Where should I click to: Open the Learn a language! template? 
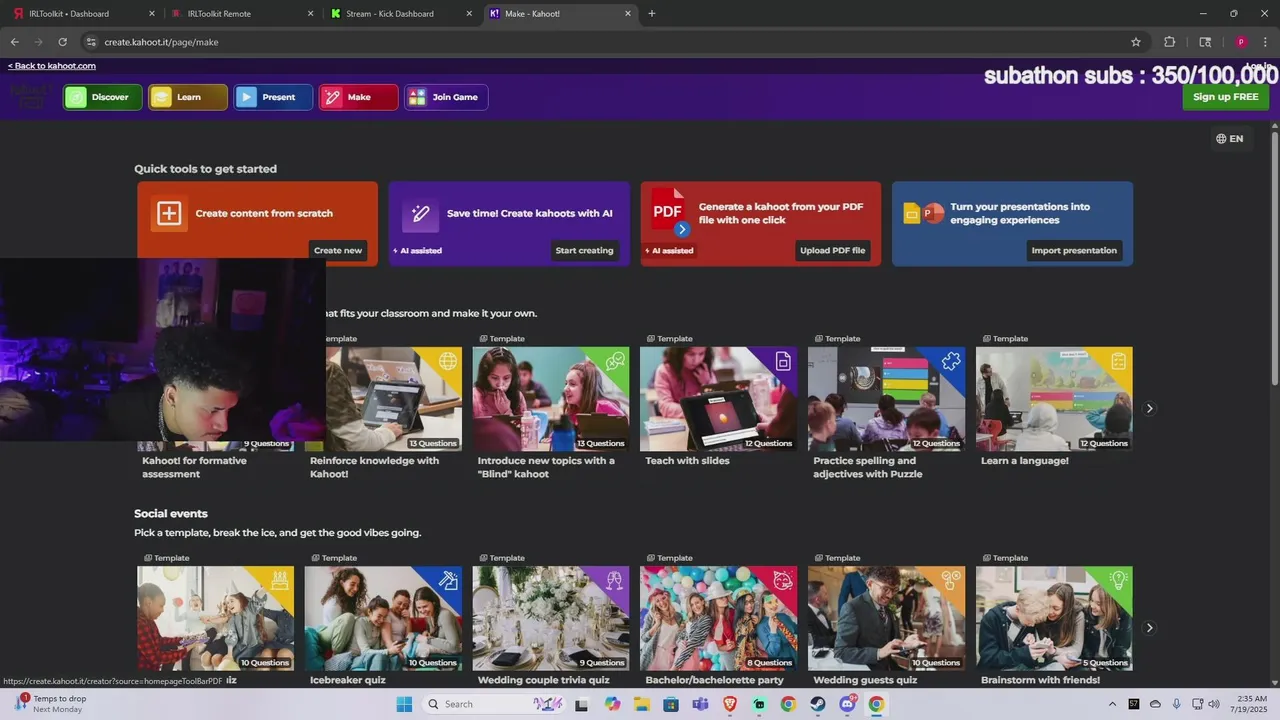pyautogui.click(x=1054, y=399)
